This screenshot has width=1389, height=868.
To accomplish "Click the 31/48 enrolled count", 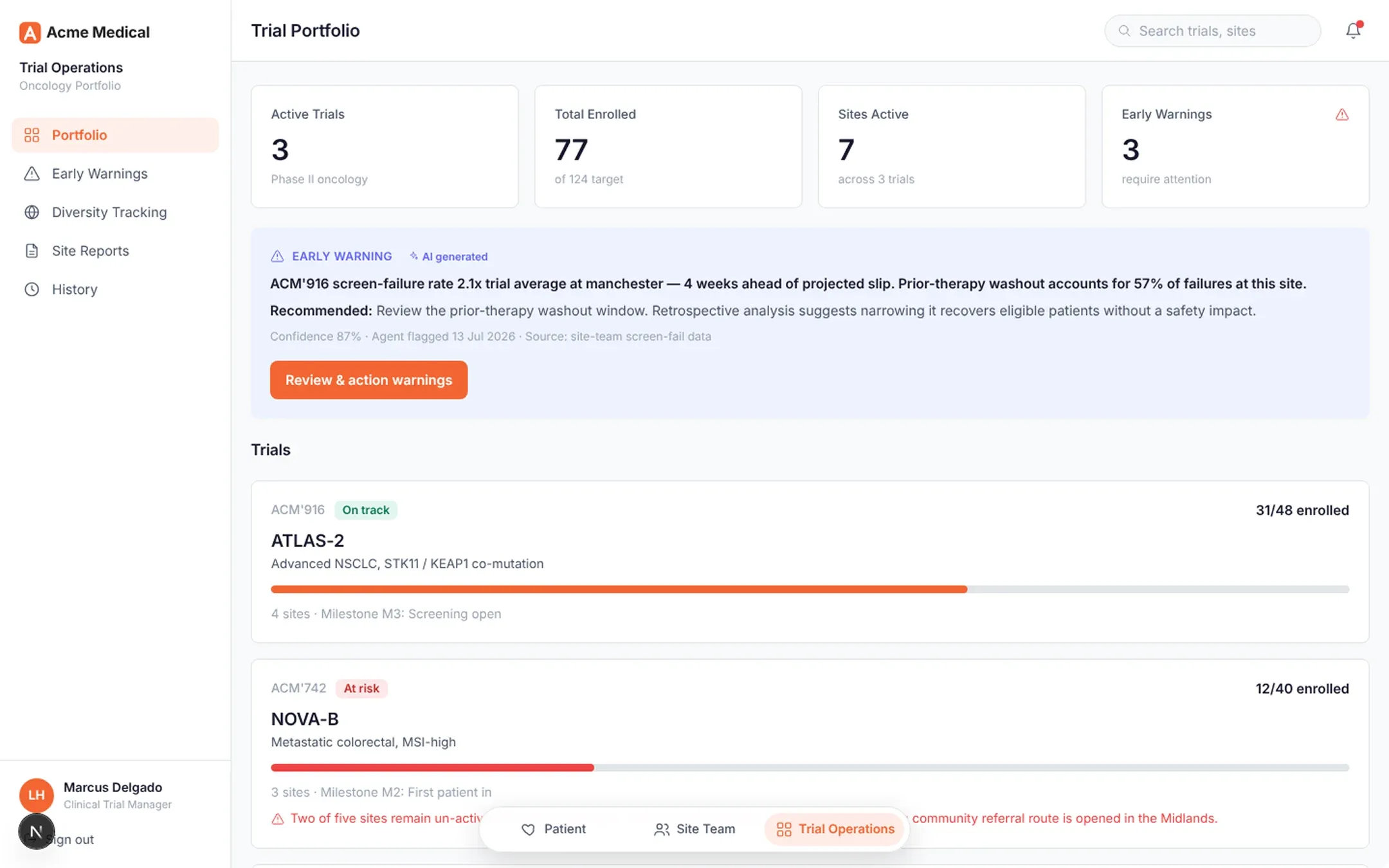I will point(1302,511).
